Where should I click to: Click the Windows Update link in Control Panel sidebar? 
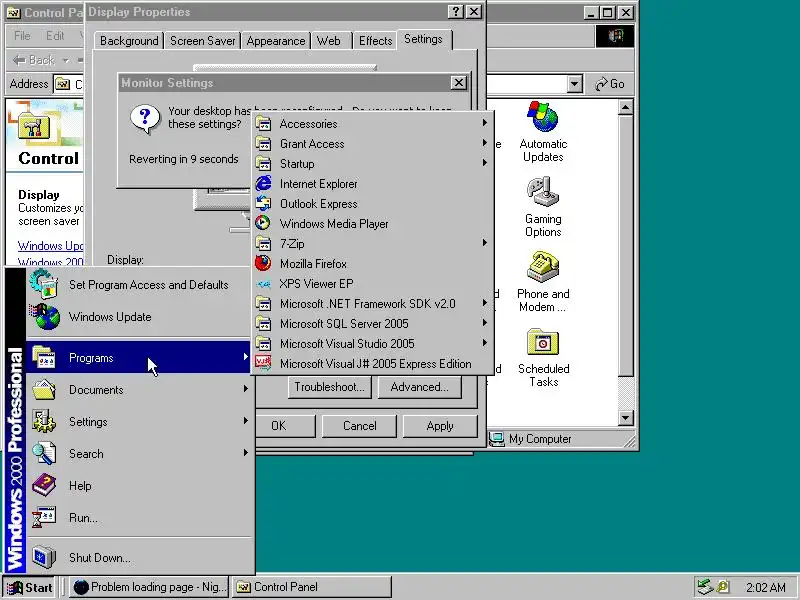pyautogui.click(x=50, y=246)
